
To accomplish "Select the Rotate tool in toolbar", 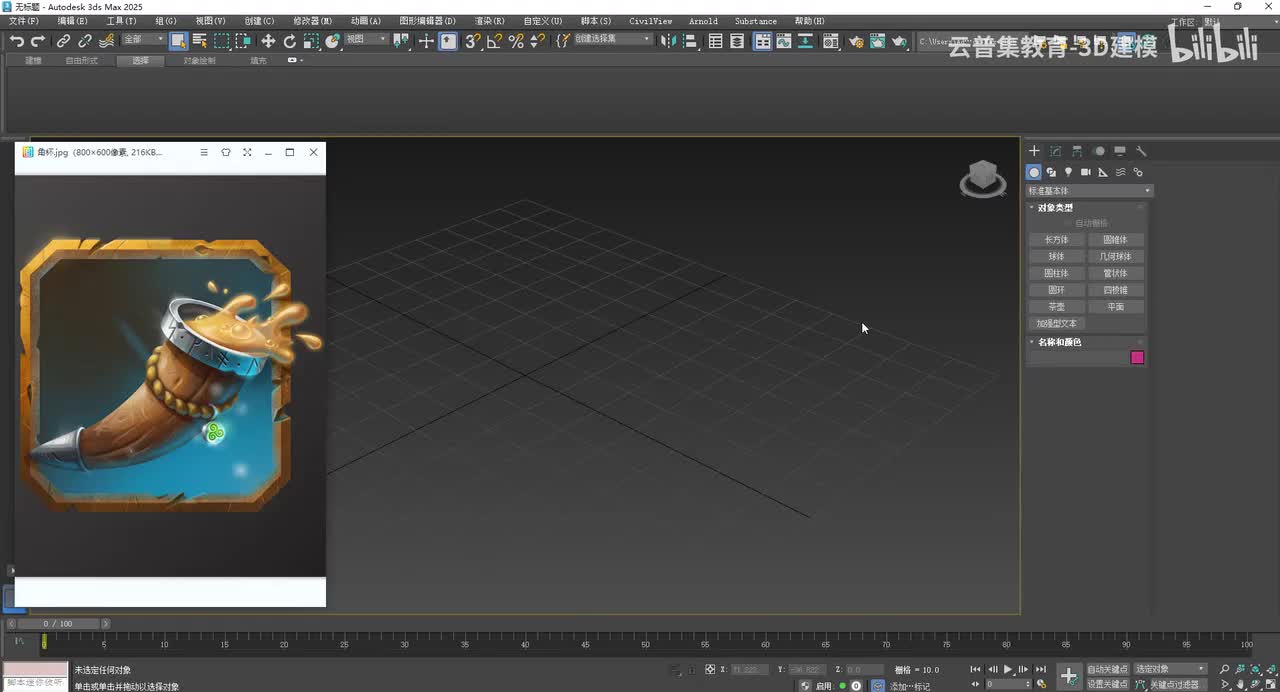I will click(x=290, y=41).
